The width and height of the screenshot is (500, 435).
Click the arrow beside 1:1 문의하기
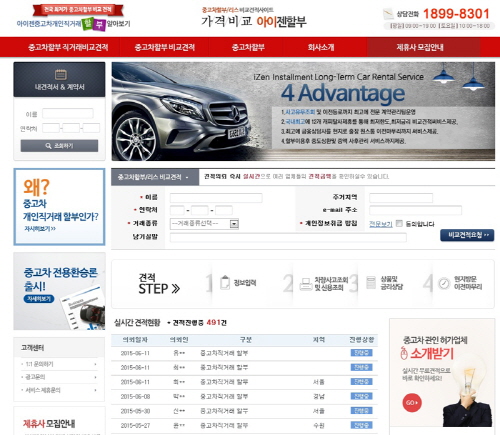[x=95, y=364]
